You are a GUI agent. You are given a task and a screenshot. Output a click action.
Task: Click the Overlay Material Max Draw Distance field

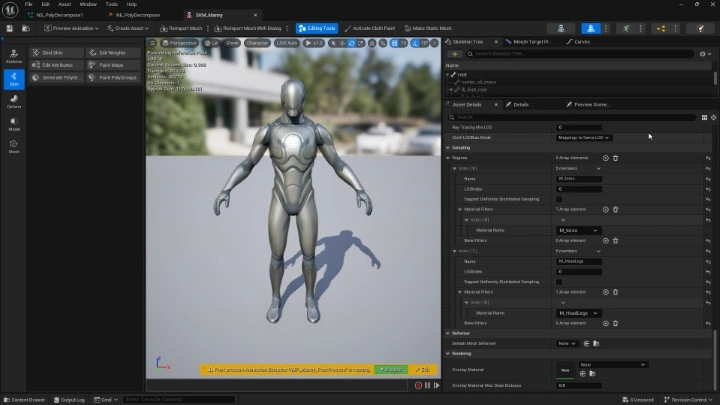click(579, 385)
